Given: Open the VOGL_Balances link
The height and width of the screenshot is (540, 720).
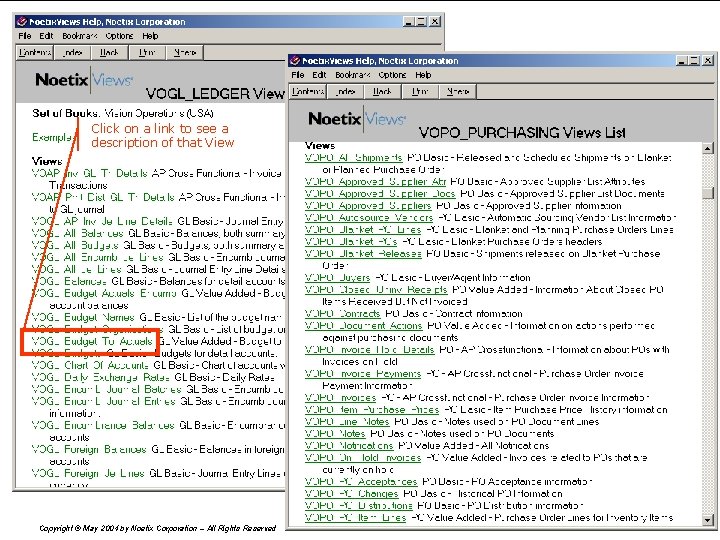Looking at the screenshot, I should tap(69, 281).
